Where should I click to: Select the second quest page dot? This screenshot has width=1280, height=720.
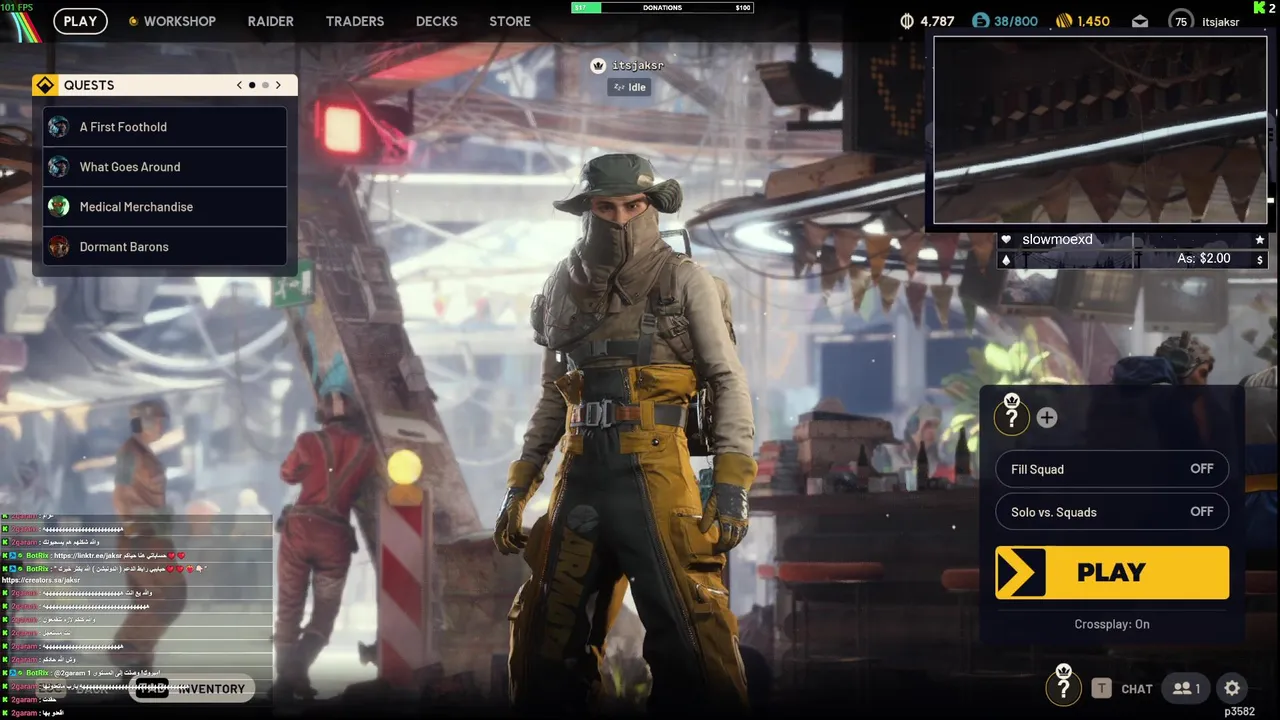(x=265, y=85)
